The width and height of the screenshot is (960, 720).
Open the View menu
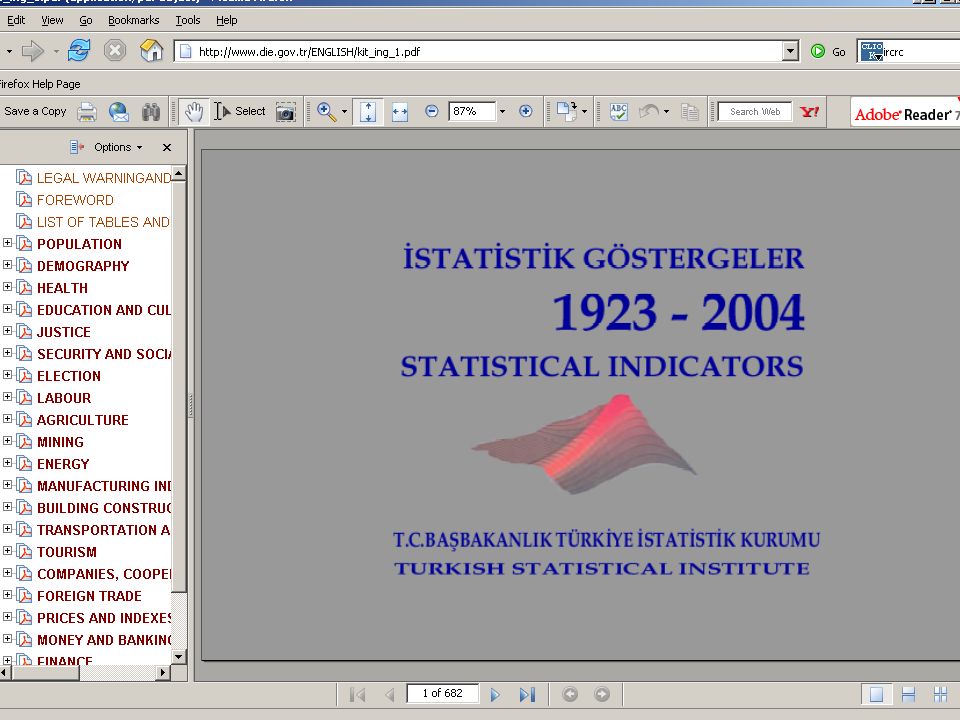click(52, 20)
